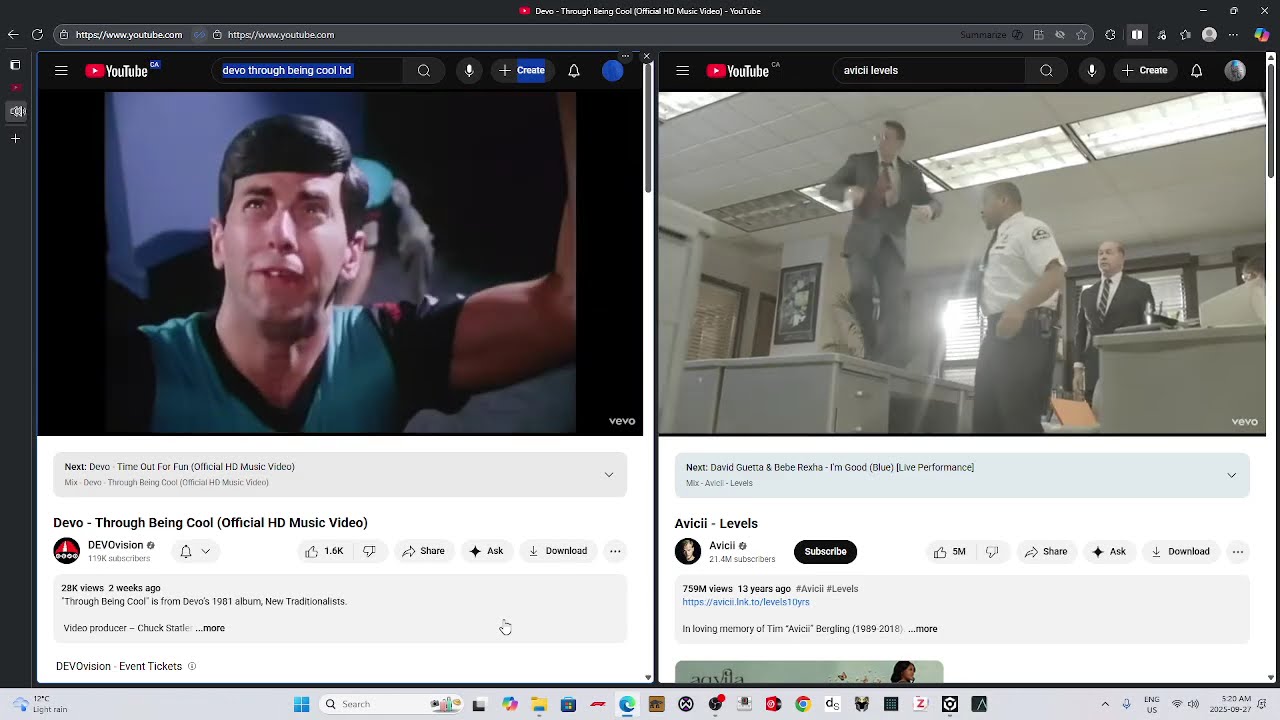Download the Avicii Levels video
The width and height of the screenshot is (1280, 720).
point(1181,552)
